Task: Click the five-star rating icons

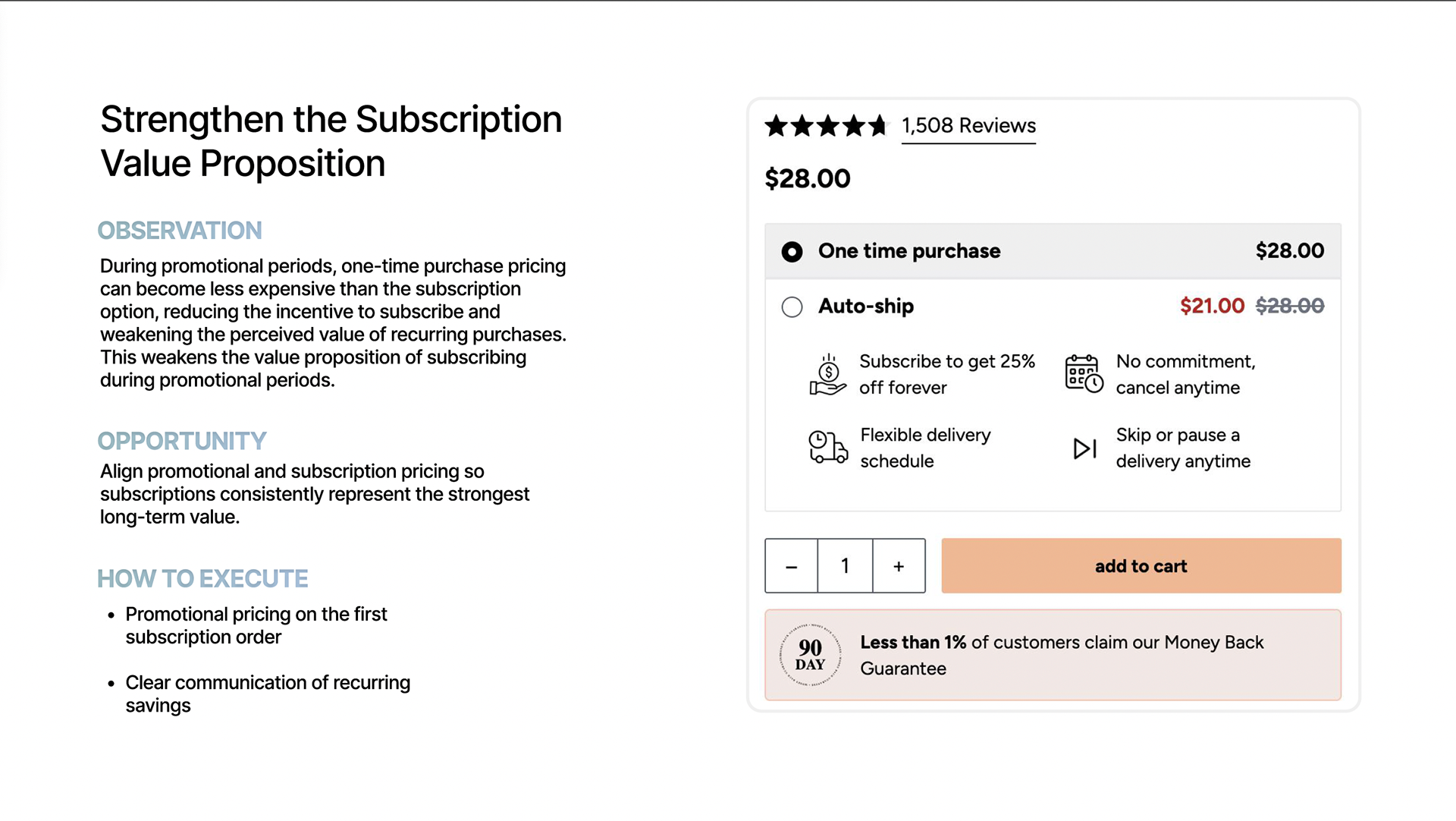Action: (826, 126)
